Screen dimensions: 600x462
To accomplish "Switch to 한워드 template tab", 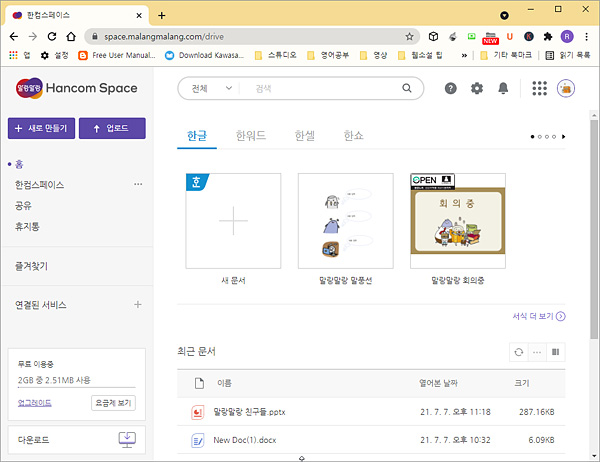I will (251, 135).
